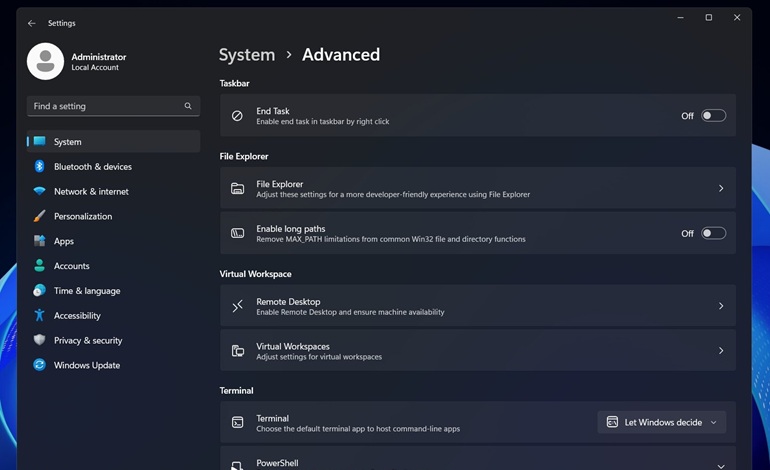The width and height of the screenshot is (770, 470).
Task: Maximize the Settings window
Action: tap(709, 18)
